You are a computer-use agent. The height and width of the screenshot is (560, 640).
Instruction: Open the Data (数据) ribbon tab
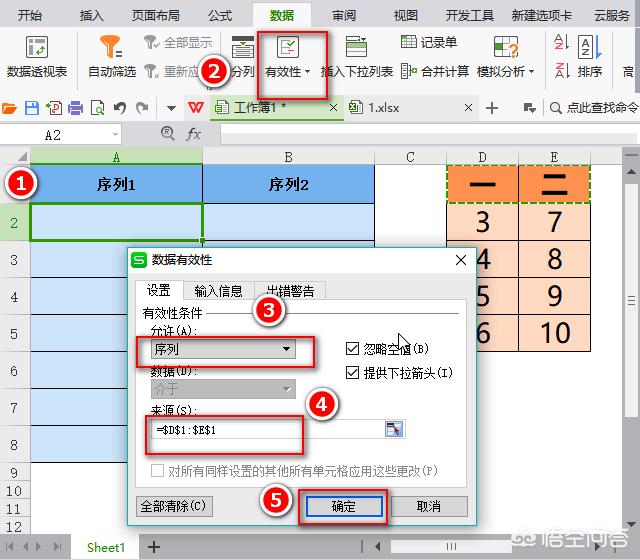pyautogui.click(x=282, y=16)
